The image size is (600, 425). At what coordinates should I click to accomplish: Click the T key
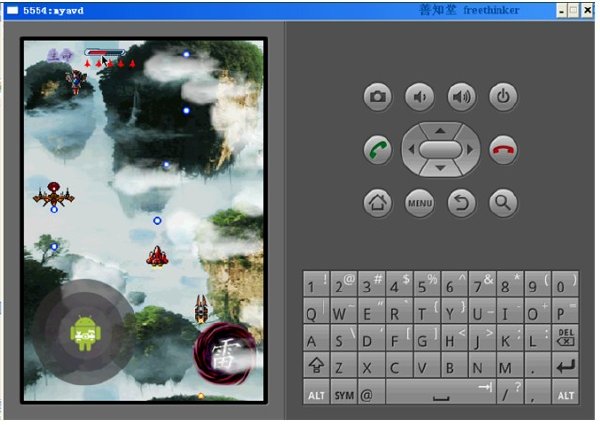pyautogui.click(x=427, y=311)
